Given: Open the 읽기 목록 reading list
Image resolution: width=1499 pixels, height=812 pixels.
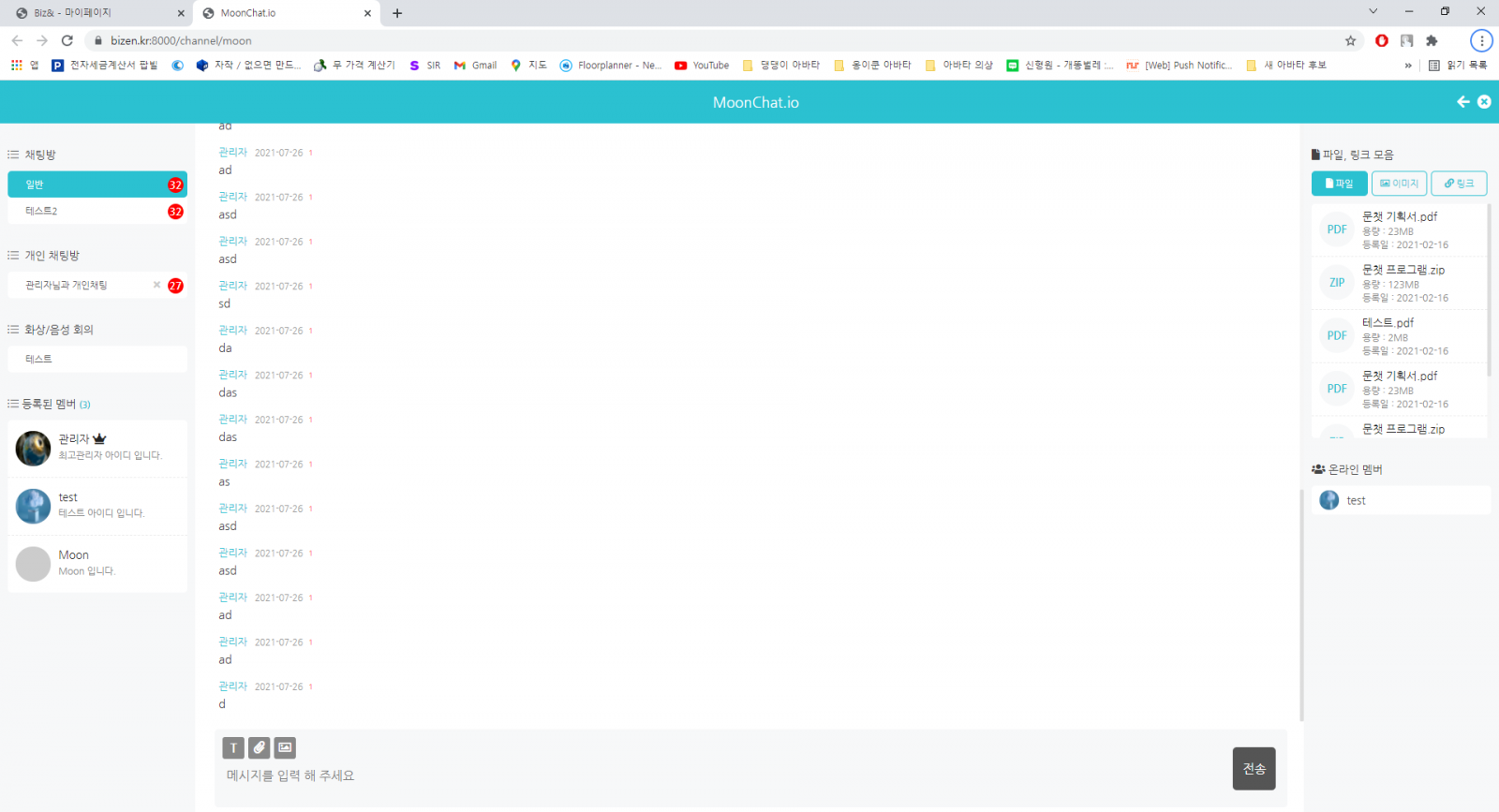Looking at the screenshot, I should coord(1458,66).
